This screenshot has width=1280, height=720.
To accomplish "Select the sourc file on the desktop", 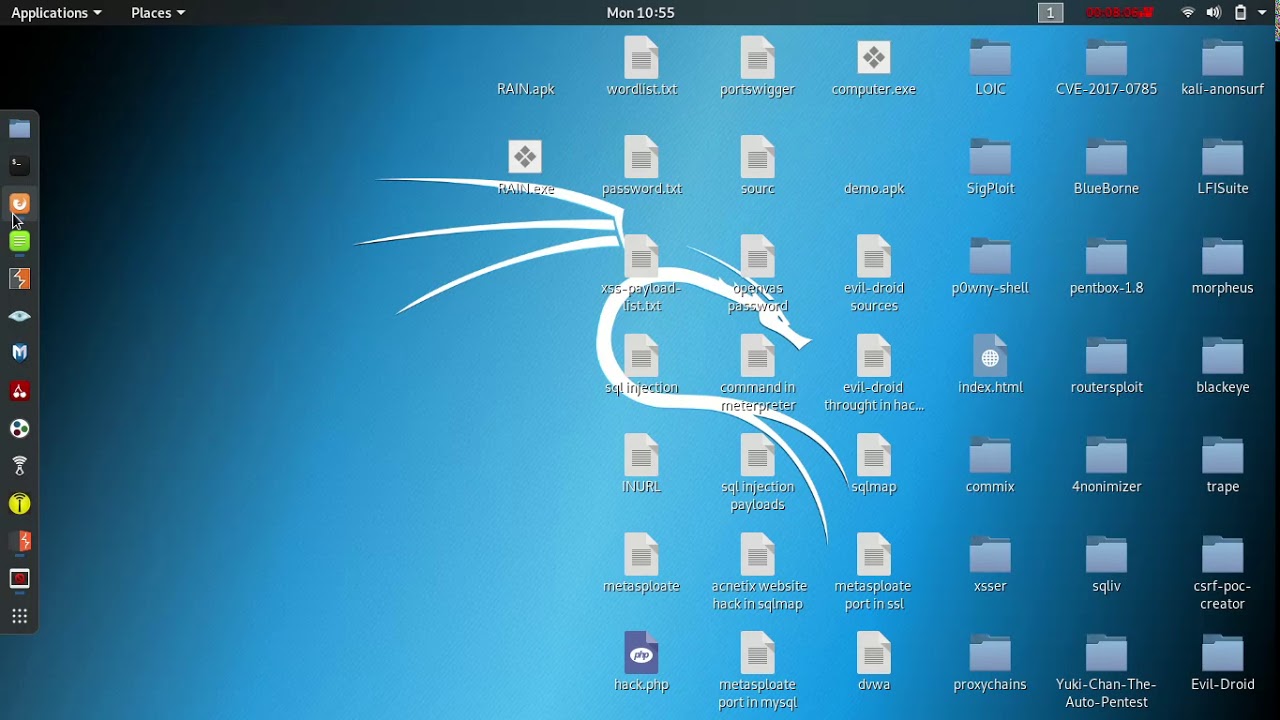I will coord(758,166).
